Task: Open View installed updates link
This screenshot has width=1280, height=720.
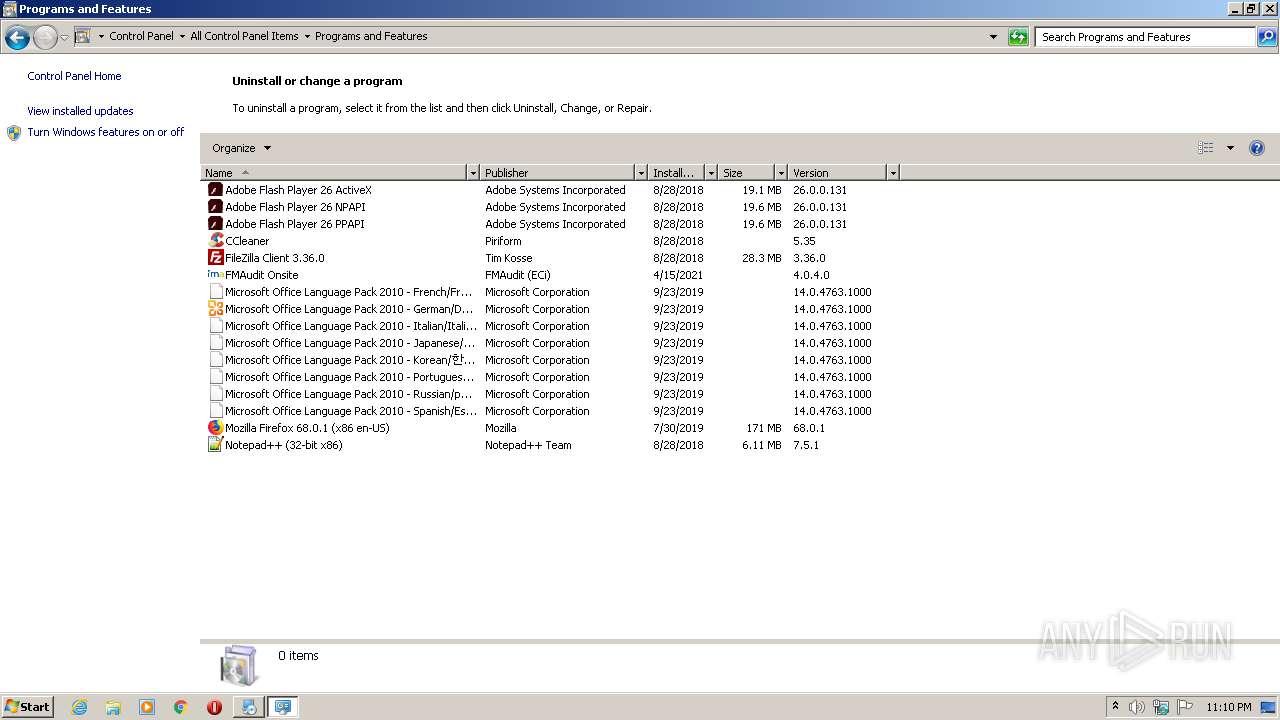Action: 80,111
